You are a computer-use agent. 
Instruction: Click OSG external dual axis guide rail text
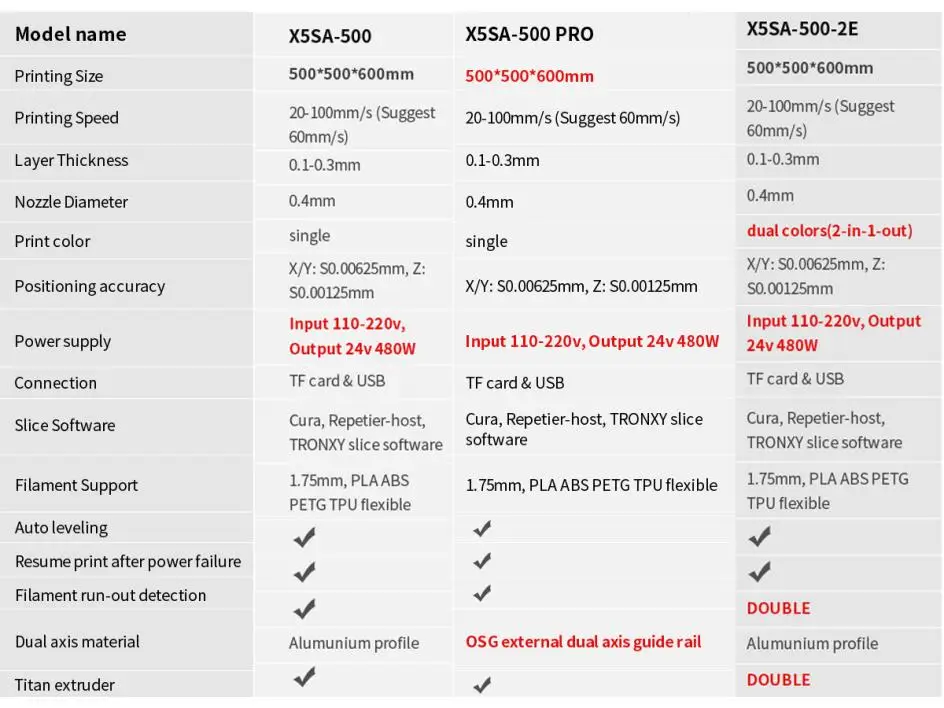click(583, 642)
